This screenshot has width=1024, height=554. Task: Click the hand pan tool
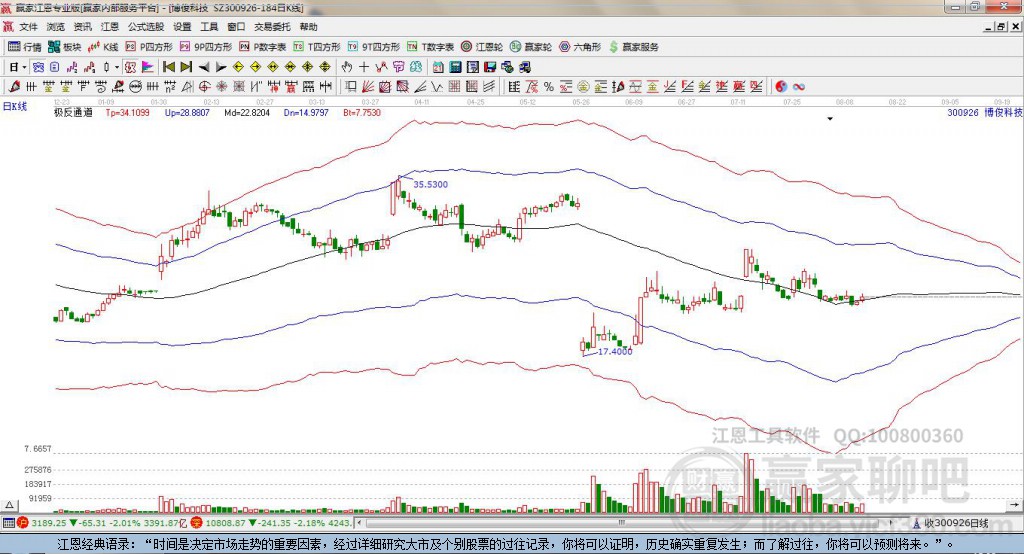347,67
